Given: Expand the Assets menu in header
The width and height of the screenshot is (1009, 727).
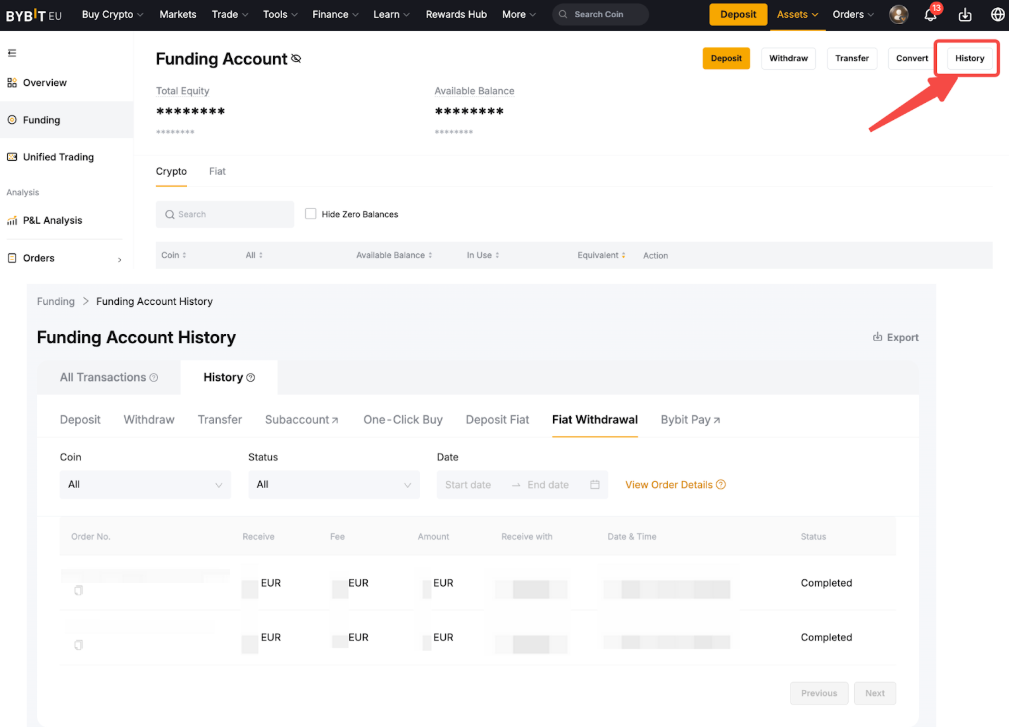Looking at the screenshot, I should pyautogui.click(x=797, y=15).
